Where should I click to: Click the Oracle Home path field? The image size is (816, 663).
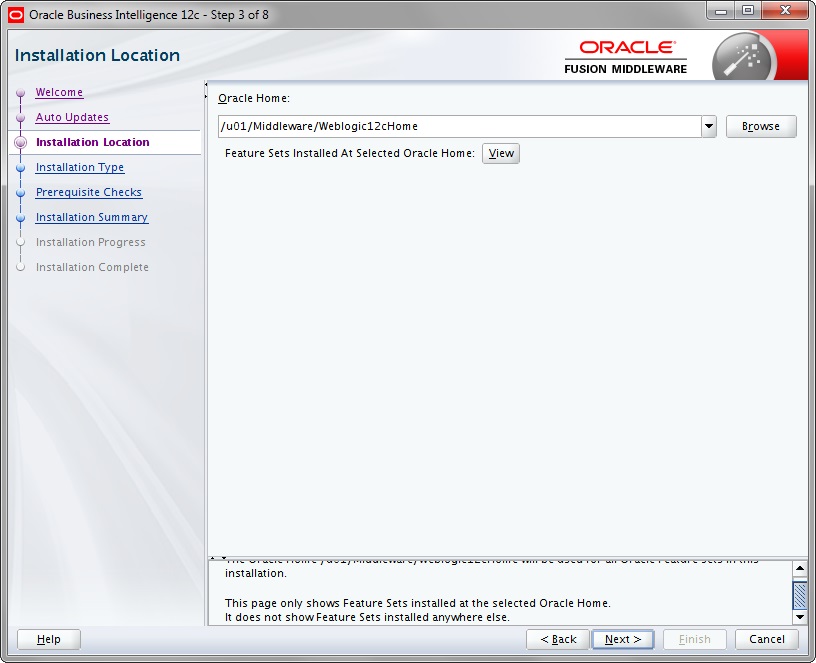(460, 126)
